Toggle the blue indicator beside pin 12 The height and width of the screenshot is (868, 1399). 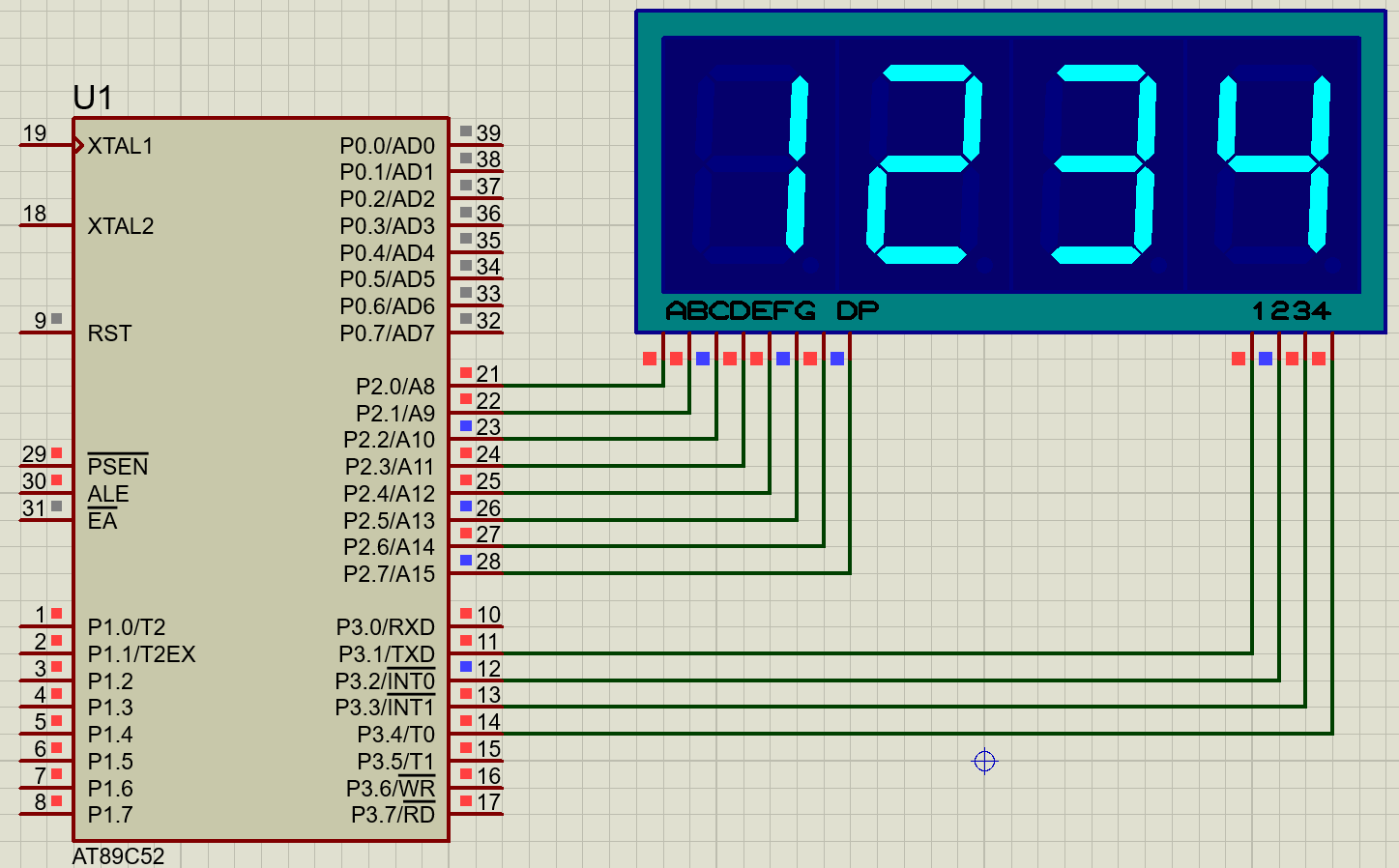click(x=467, y=667)
